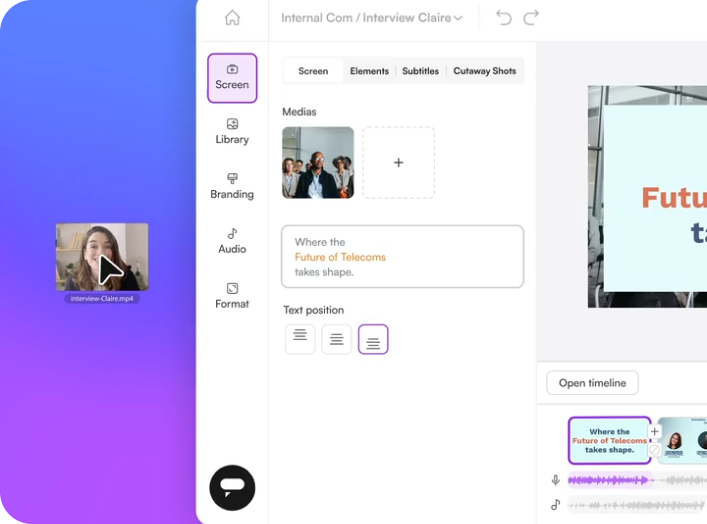Viewport: 707px width, 524px height.
Task: Click the interview-Claire.mp4 video thumbnail
Action: point(102,257)
